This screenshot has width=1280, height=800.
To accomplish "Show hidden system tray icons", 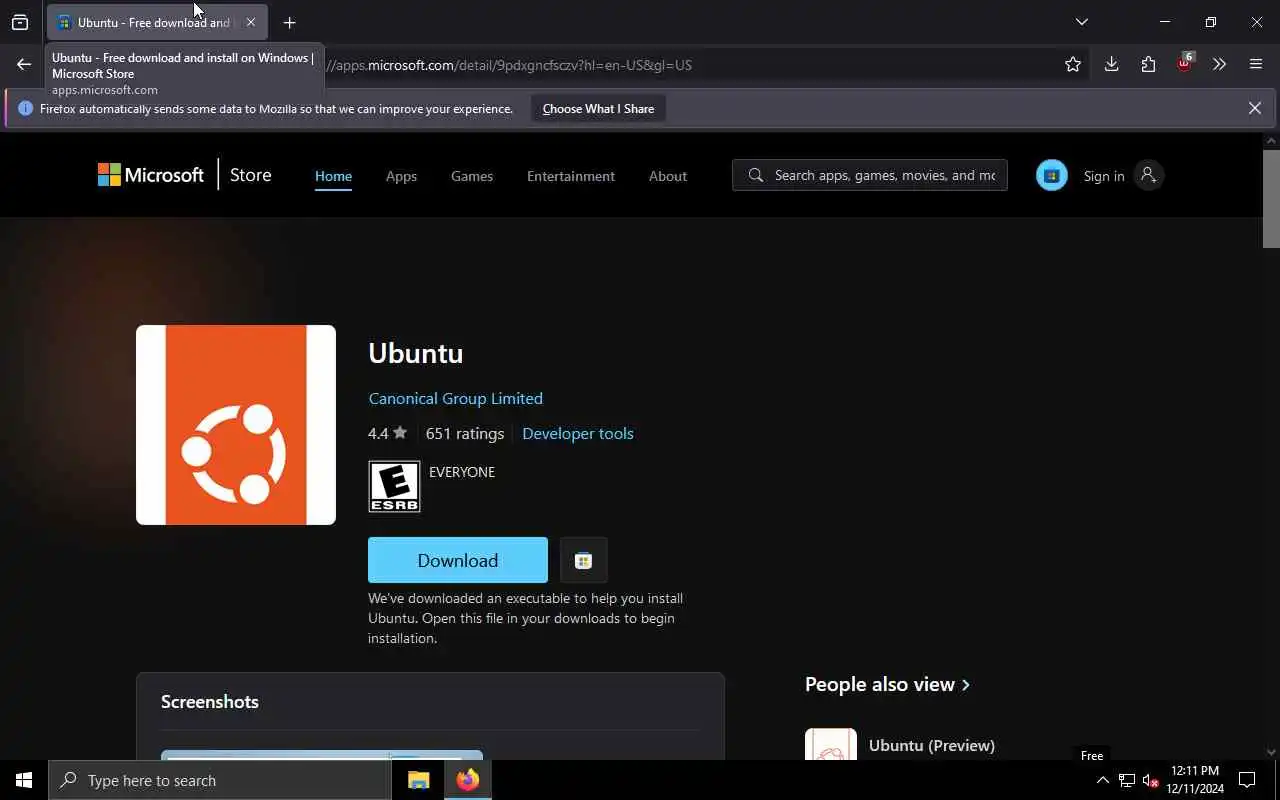I will point(1102,780).
